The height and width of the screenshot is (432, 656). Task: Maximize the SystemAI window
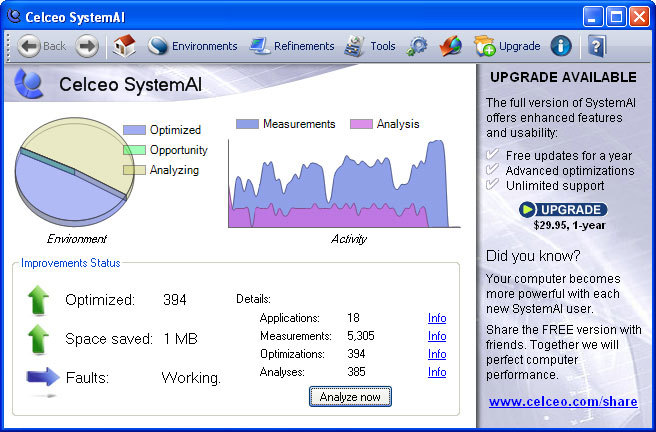(616, 17)
